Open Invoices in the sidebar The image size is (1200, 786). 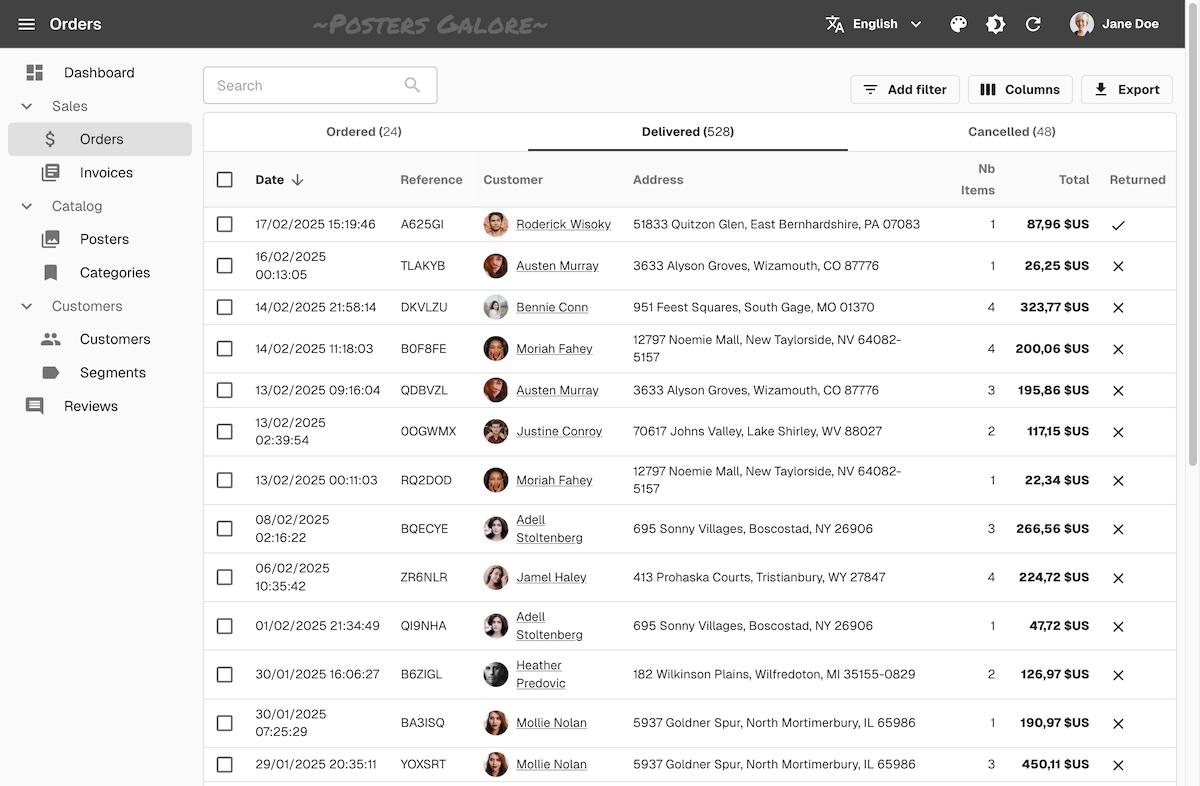[x=106, y=173]
